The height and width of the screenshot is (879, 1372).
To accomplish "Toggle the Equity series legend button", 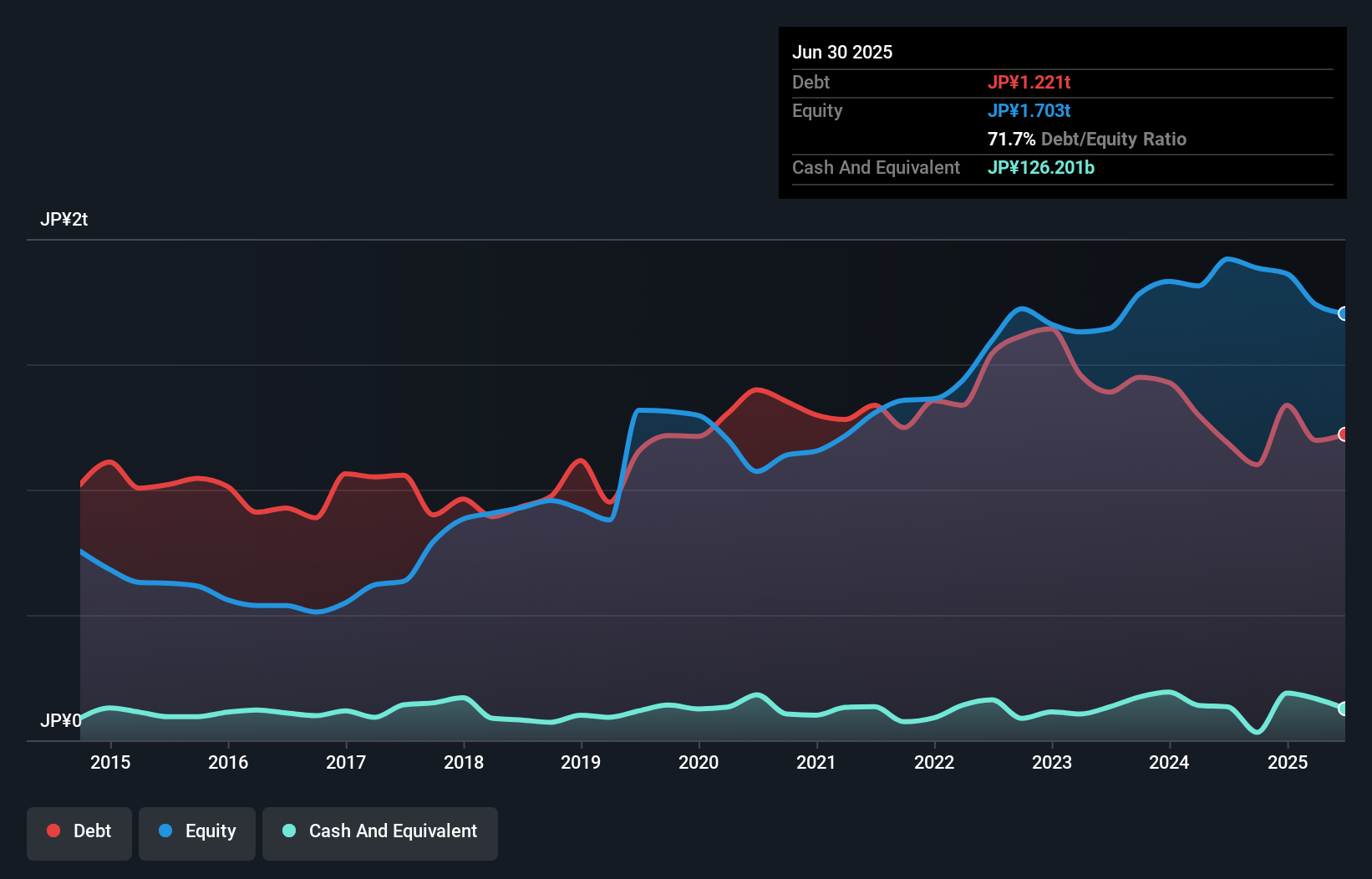I will (x=197, y=831).
